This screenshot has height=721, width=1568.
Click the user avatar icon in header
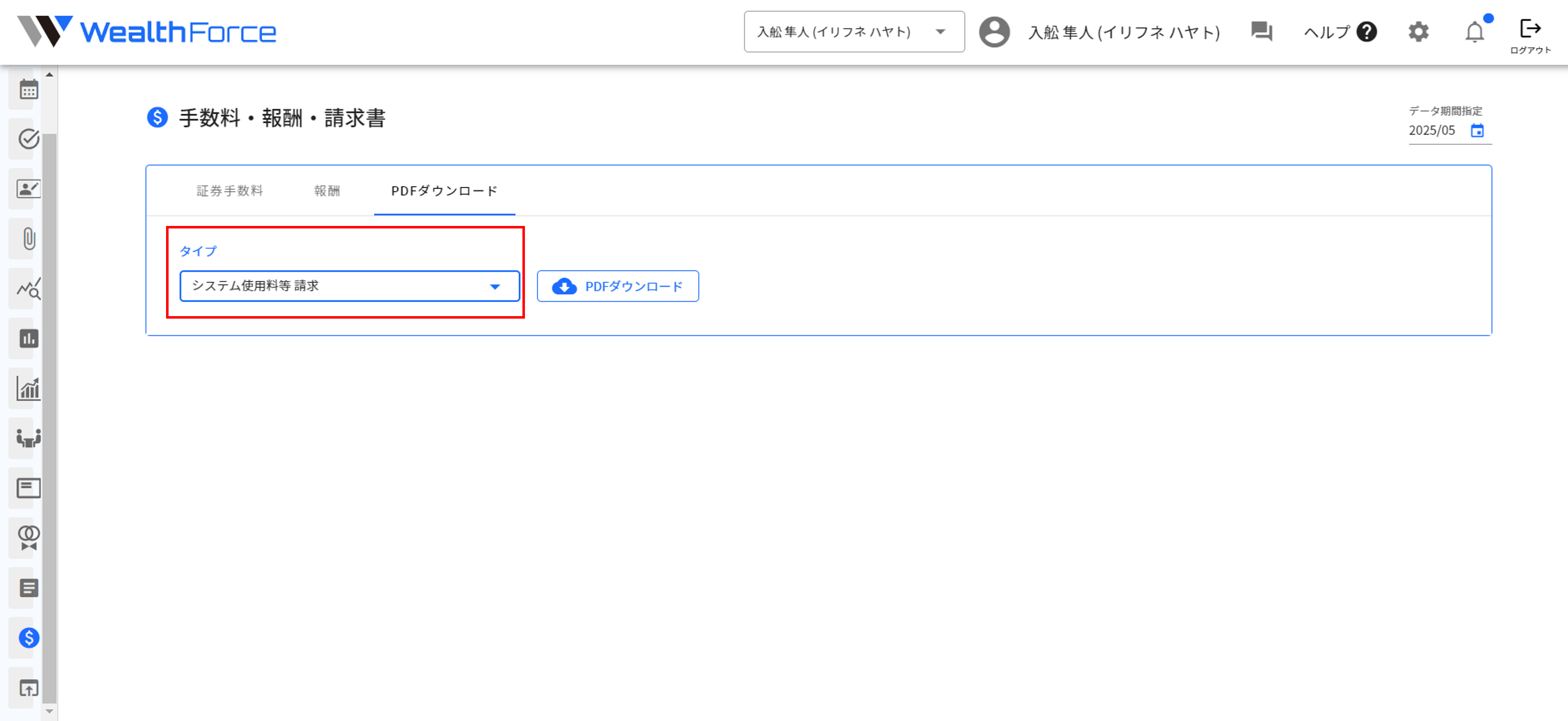(x=994, y=32)
